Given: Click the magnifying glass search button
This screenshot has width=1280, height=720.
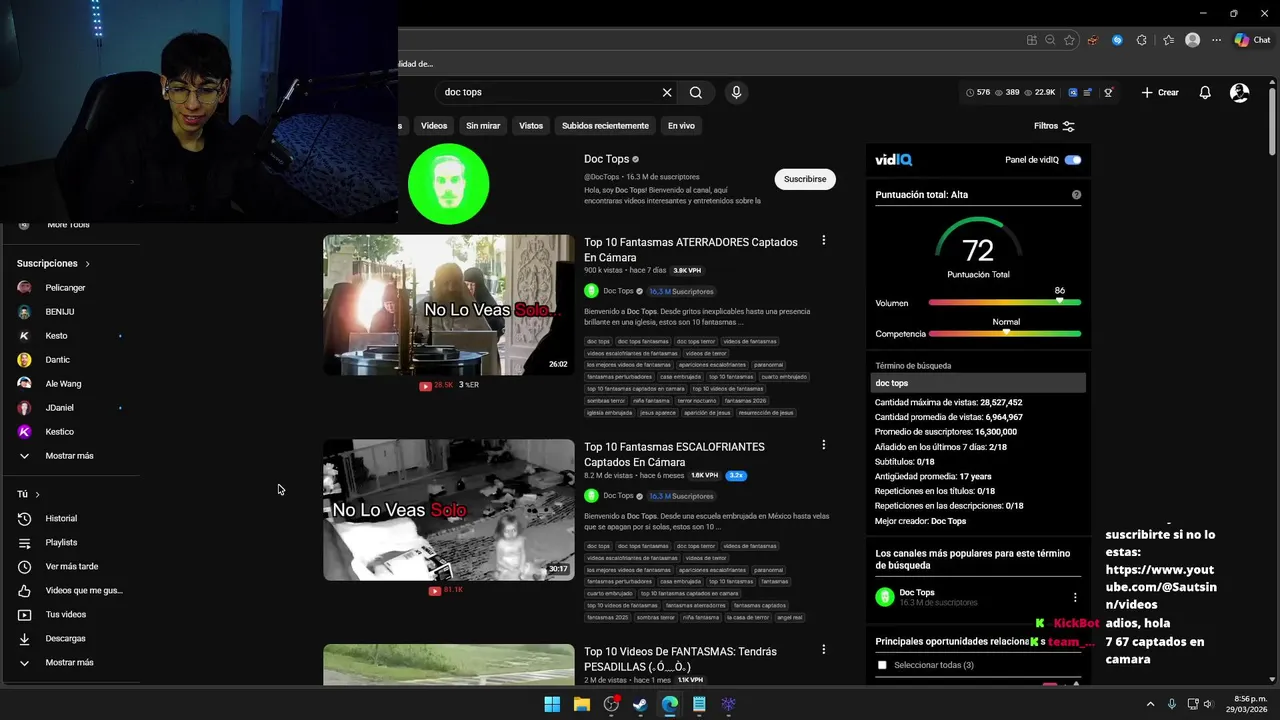Looking at the screenshot, I should pos(696,92).
